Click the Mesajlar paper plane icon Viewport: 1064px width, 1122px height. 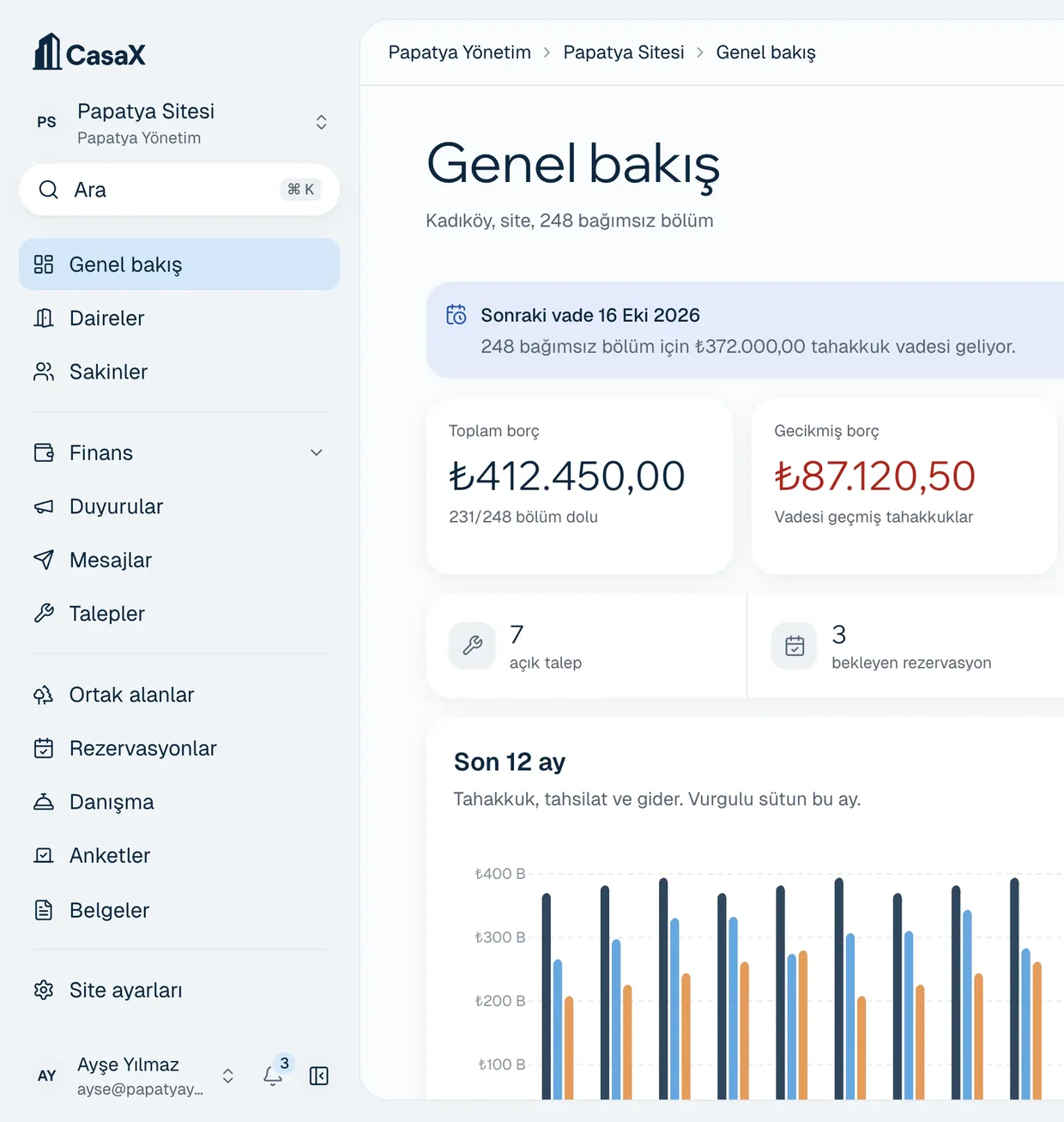pyautogui.click(x=44, y=560)
